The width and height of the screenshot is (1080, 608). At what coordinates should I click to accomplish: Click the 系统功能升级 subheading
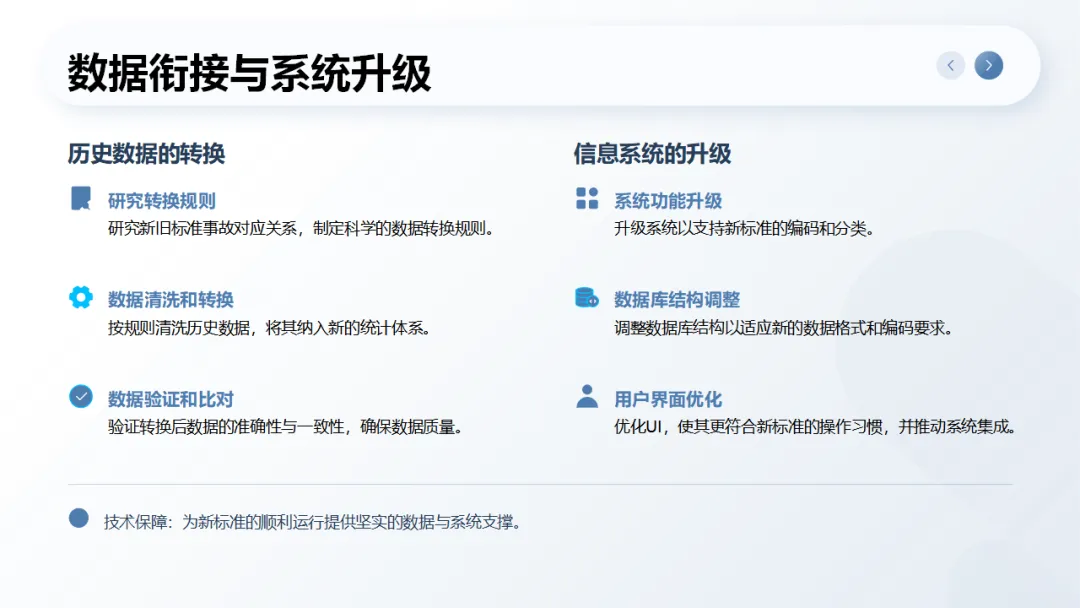click(668, 201)
